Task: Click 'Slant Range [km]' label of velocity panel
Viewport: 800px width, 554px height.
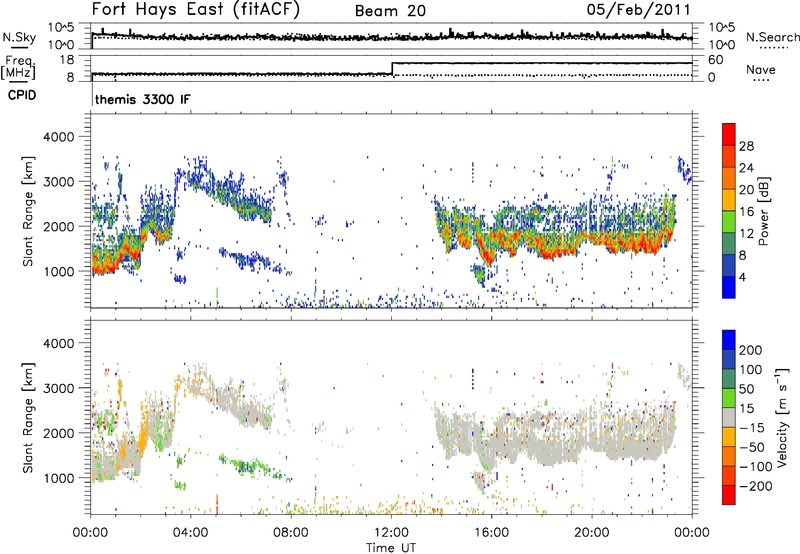Action: point(29,417)
